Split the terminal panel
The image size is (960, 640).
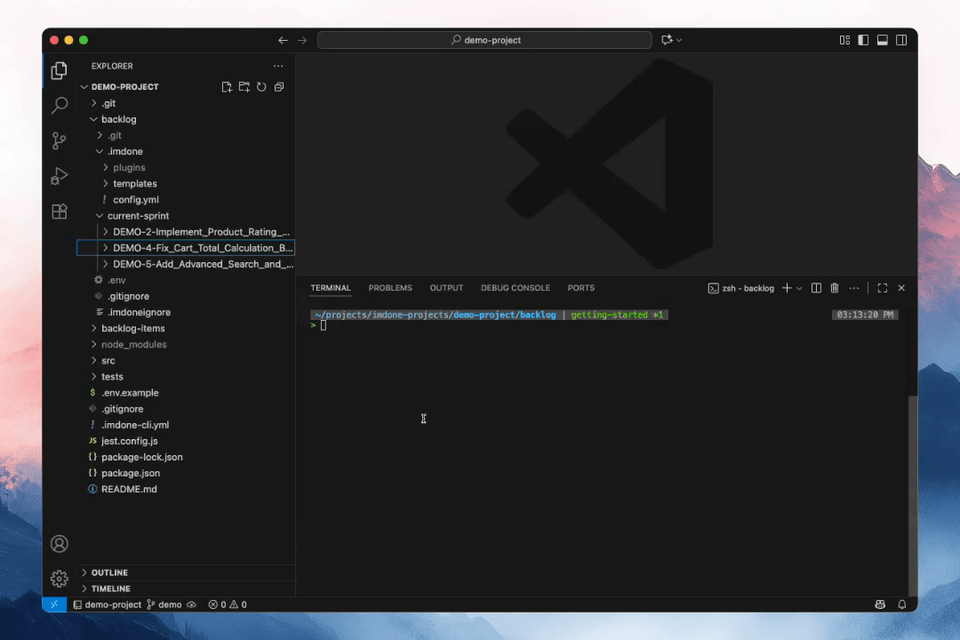[x=816, y=288]
